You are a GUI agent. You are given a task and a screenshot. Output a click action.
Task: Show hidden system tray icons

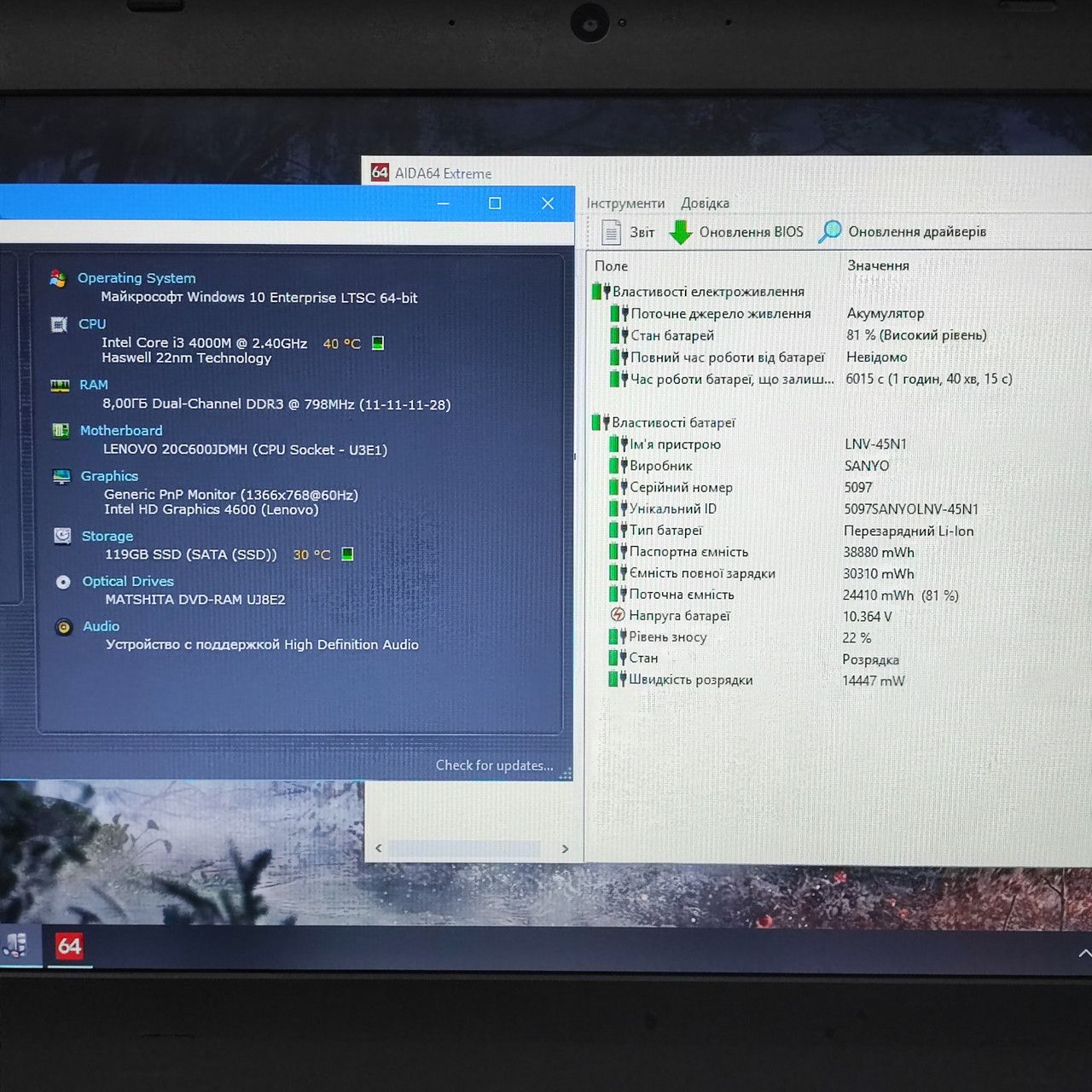click(1084, 953)
